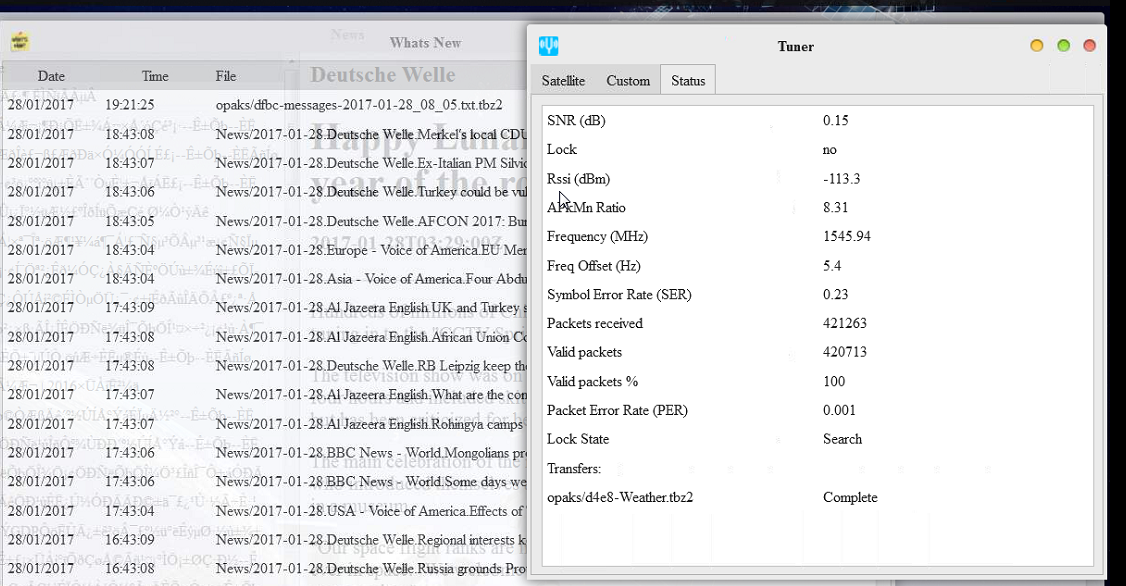Select BBC News World Mongolians row

[x=264, y=452]
